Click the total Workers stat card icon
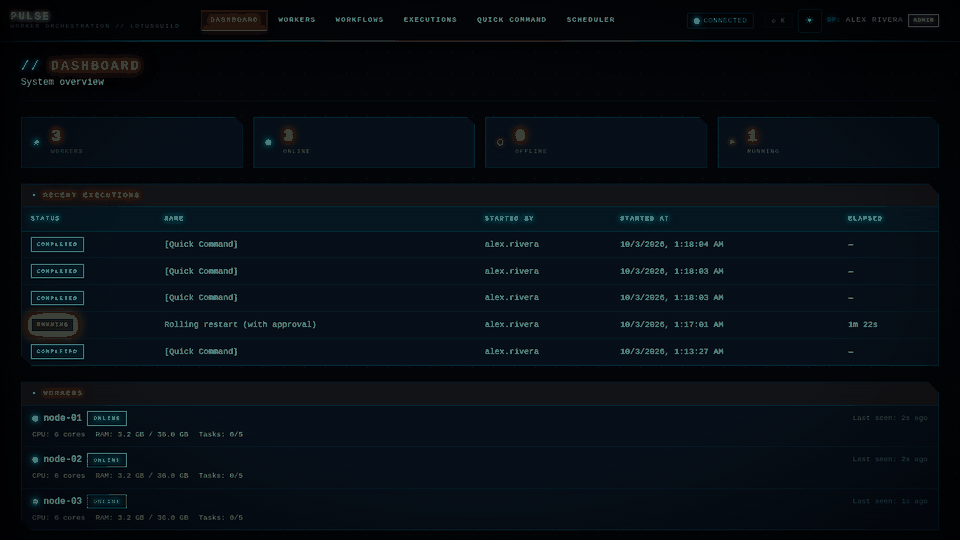 [36, 142]
